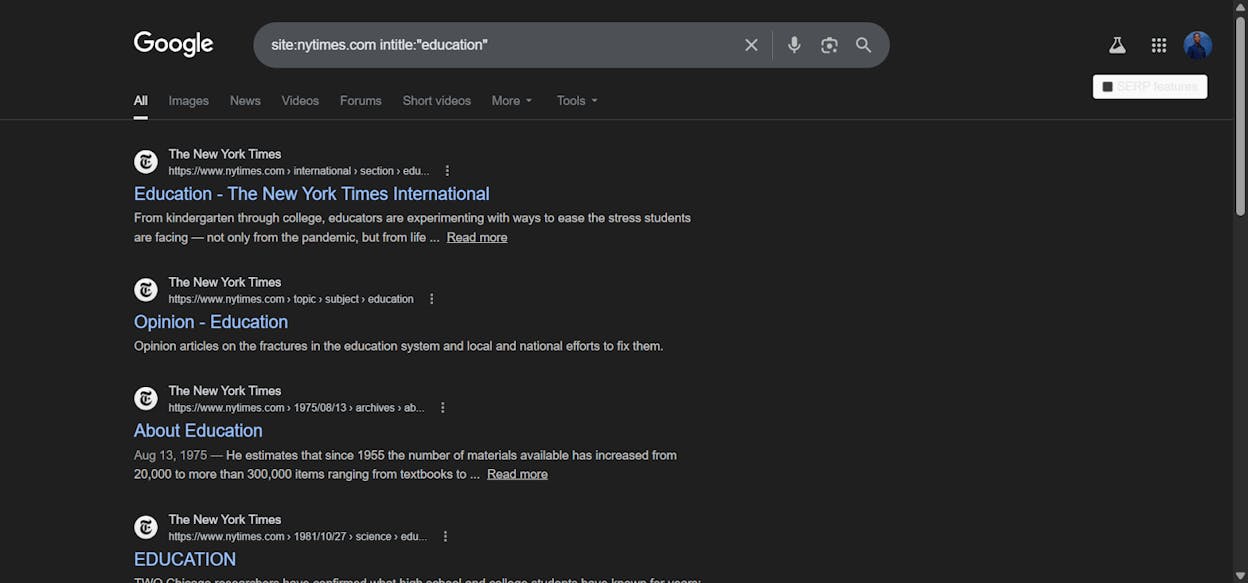Click NYT favicon beside Opinion - Education result
This screenshot has width=1248, height=583.
pyautogui.click(x=146, y=290)
